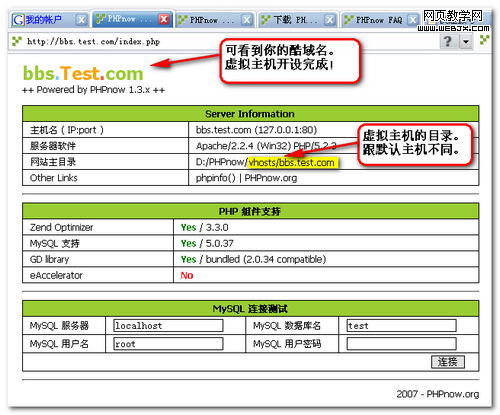500x415 pixels.
Task: Click the question mark help icon
Action: [x=448, y=41]
